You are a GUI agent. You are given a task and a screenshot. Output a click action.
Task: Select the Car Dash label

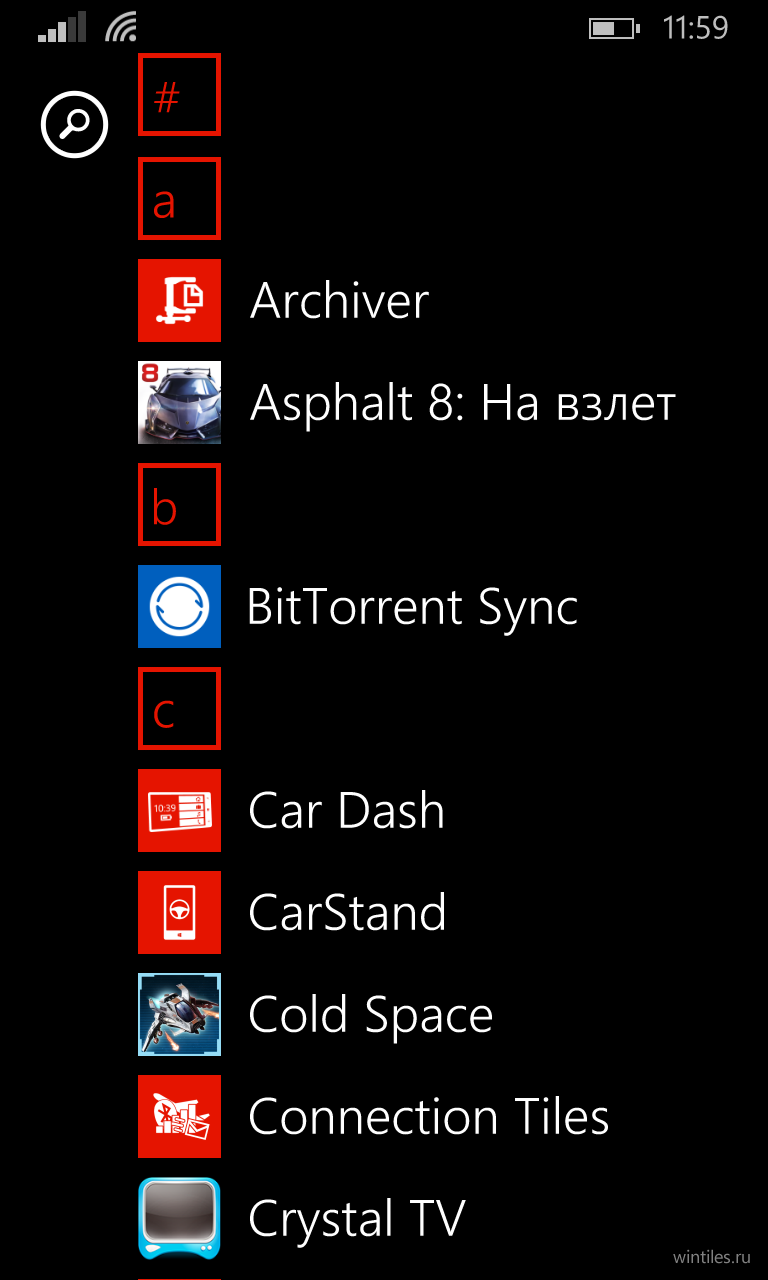[x=346, y=810]
